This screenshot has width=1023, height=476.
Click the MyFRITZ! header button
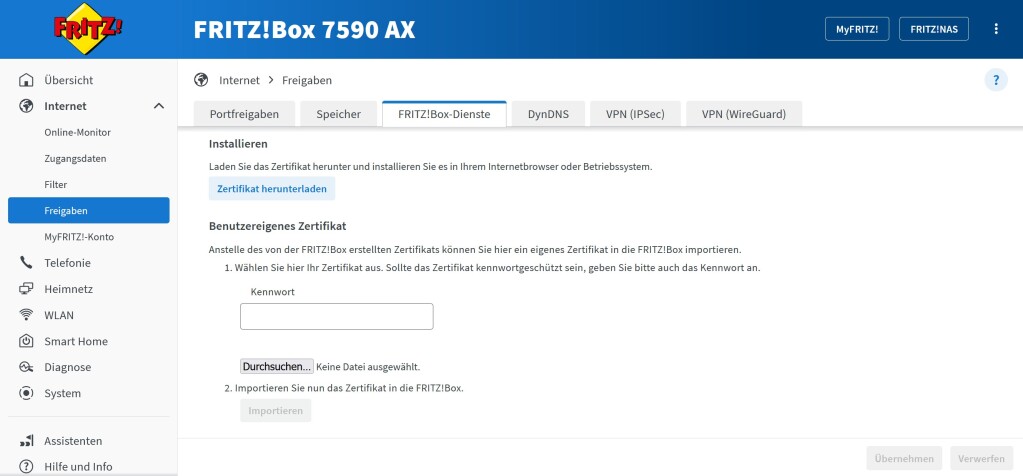[857, 29]
